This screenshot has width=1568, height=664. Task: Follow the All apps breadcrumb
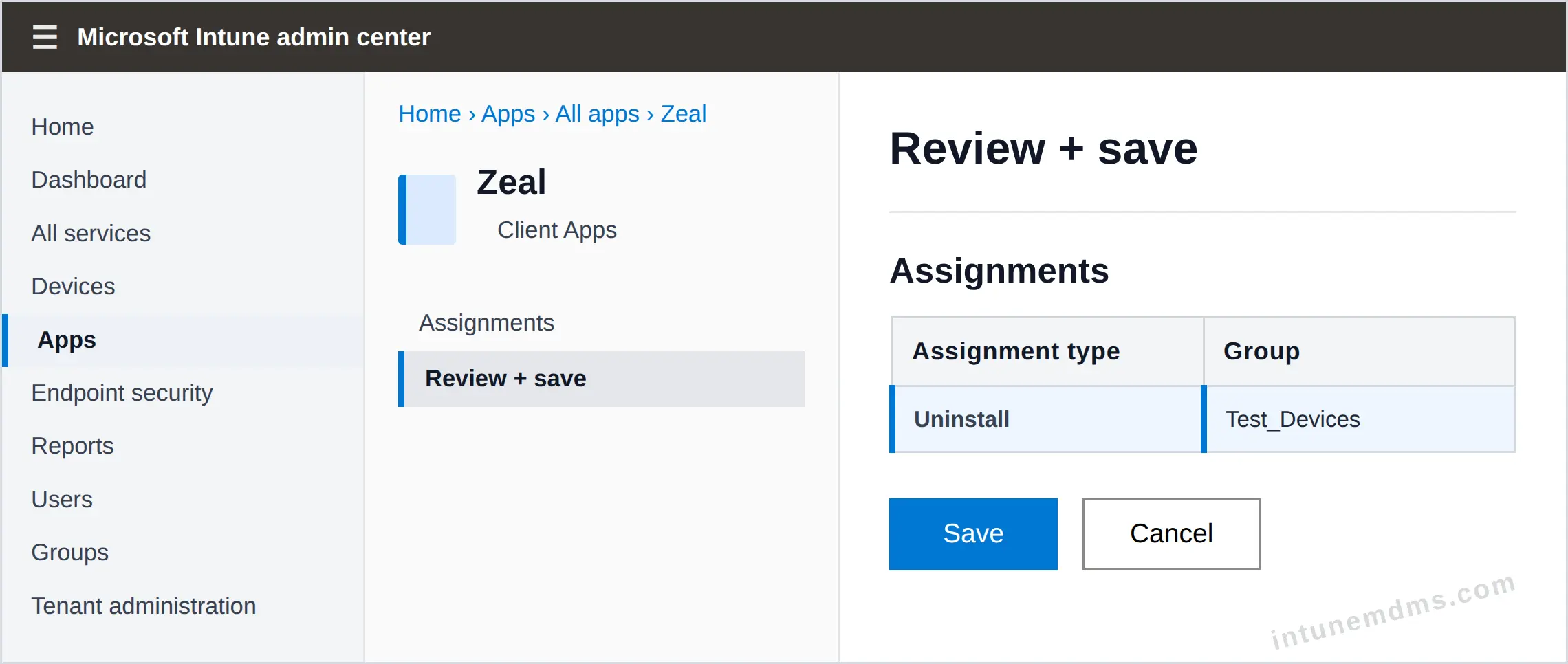click(x=598, y=113)
